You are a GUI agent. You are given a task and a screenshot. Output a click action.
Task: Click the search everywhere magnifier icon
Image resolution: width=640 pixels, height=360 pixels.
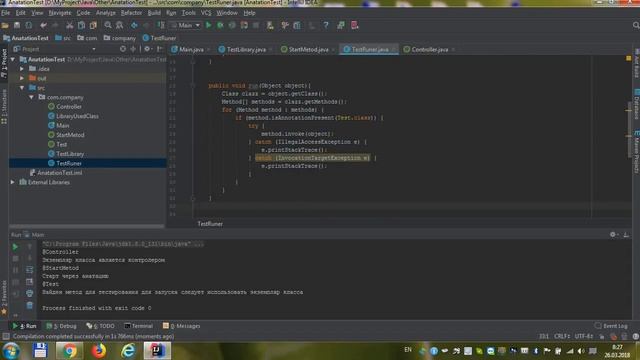pos(636,25)
